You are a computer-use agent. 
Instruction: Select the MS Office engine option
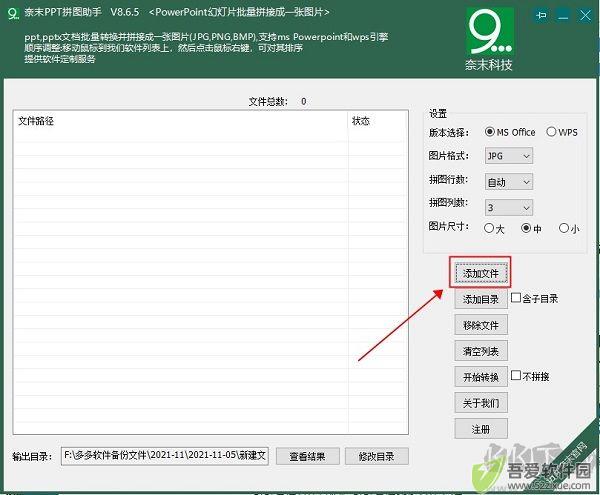coord(510,132)
